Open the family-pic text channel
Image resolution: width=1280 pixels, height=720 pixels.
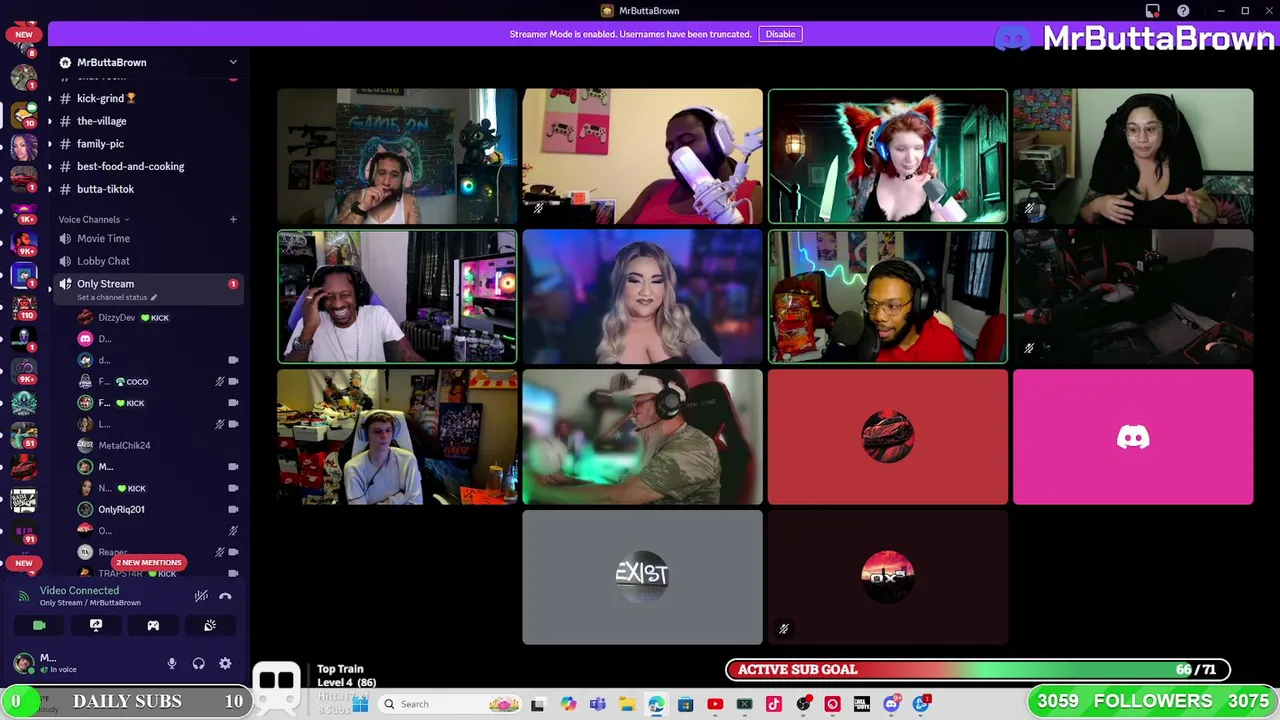tap(100, 144)
